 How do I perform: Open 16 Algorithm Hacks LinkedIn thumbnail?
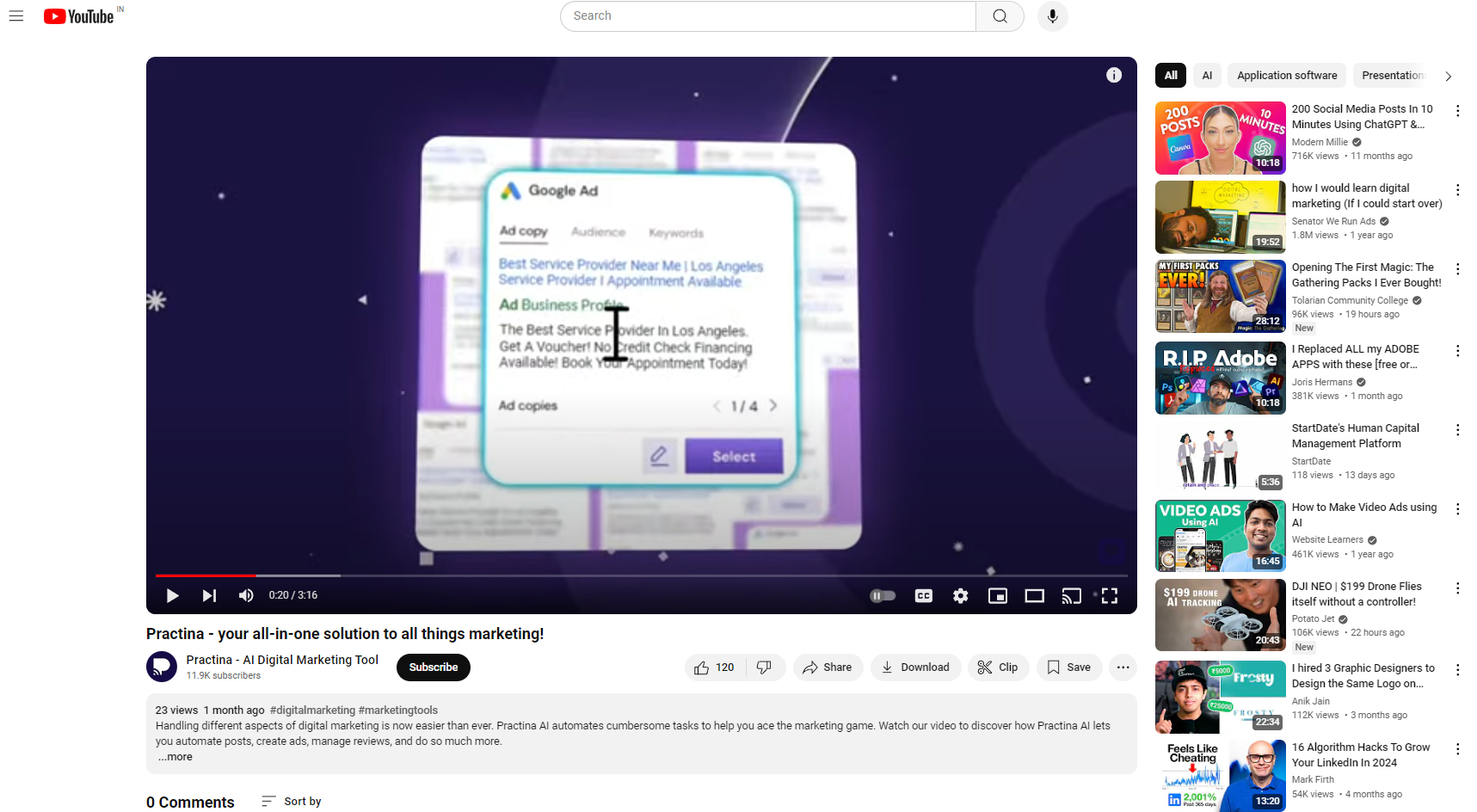1221,776
